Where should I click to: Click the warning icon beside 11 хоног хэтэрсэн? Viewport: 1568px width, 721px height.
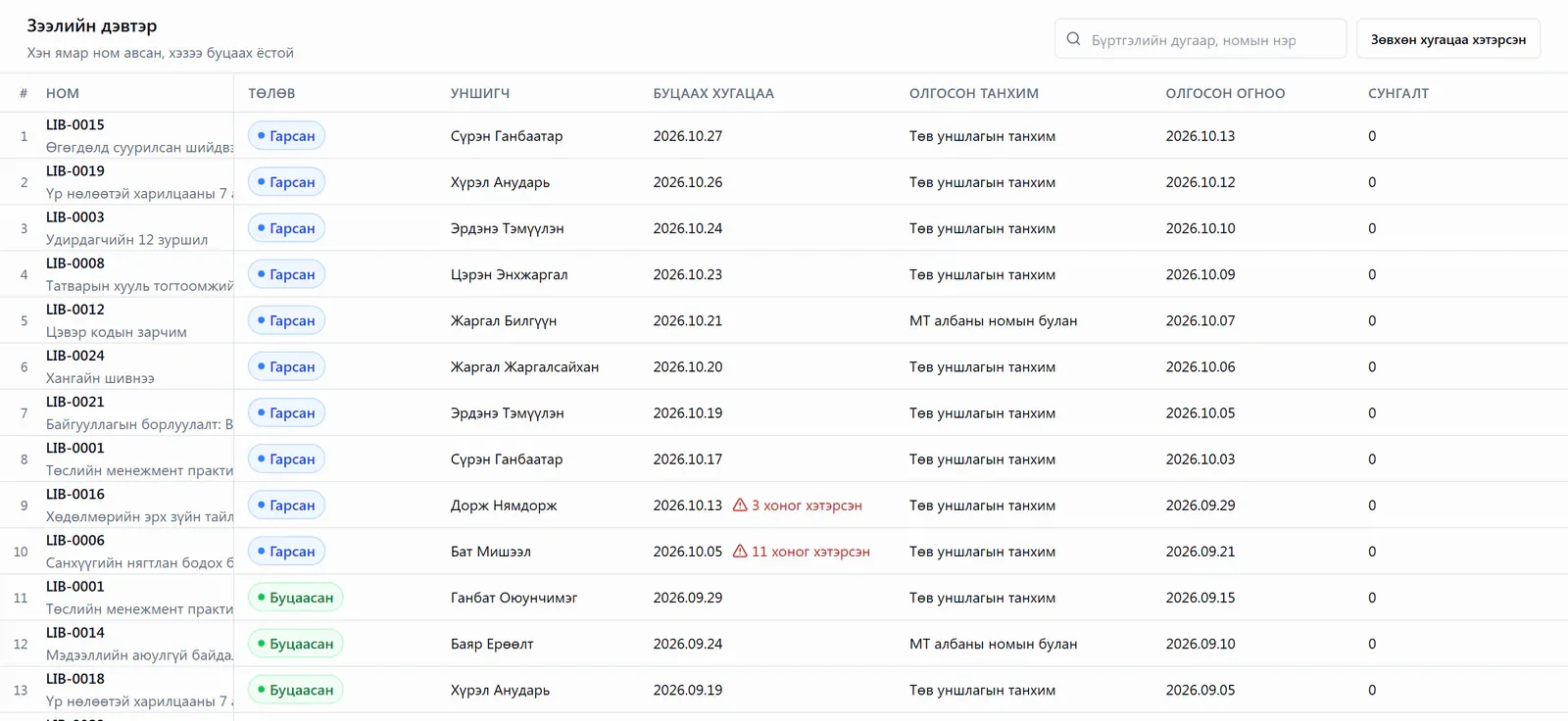pyautogui.click(x=740, y=551)
